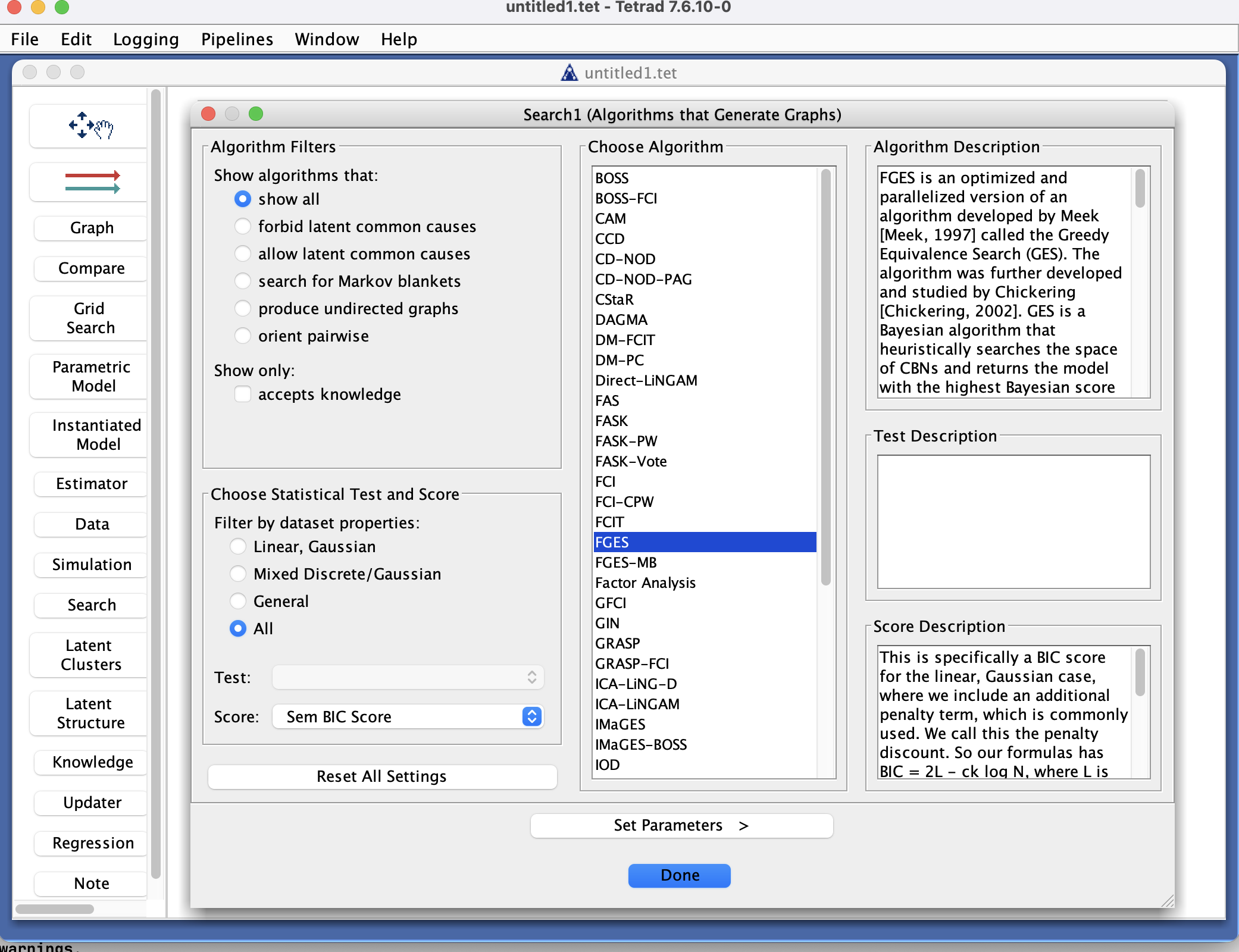Viewport: 1239px width, 952px height.
Task: Select BOSS in the algorithm list
Action: [x=705, y=178]
